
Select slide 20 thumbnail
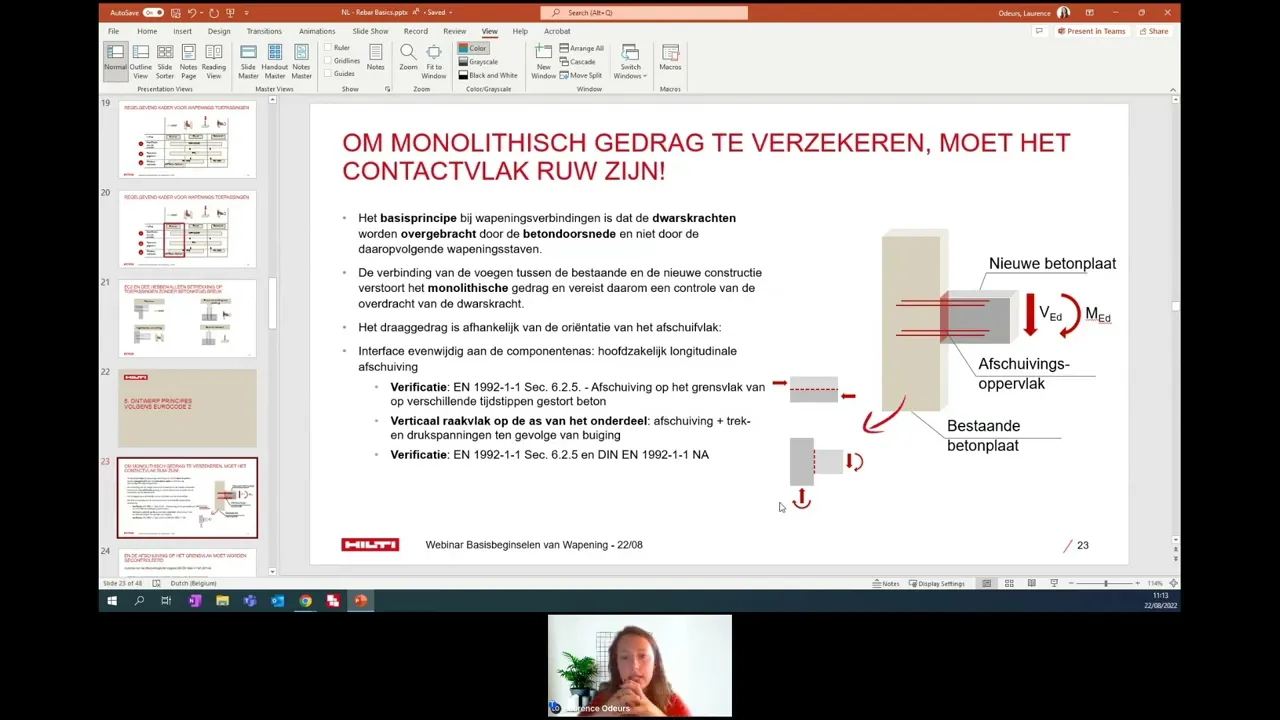[187, 229]
